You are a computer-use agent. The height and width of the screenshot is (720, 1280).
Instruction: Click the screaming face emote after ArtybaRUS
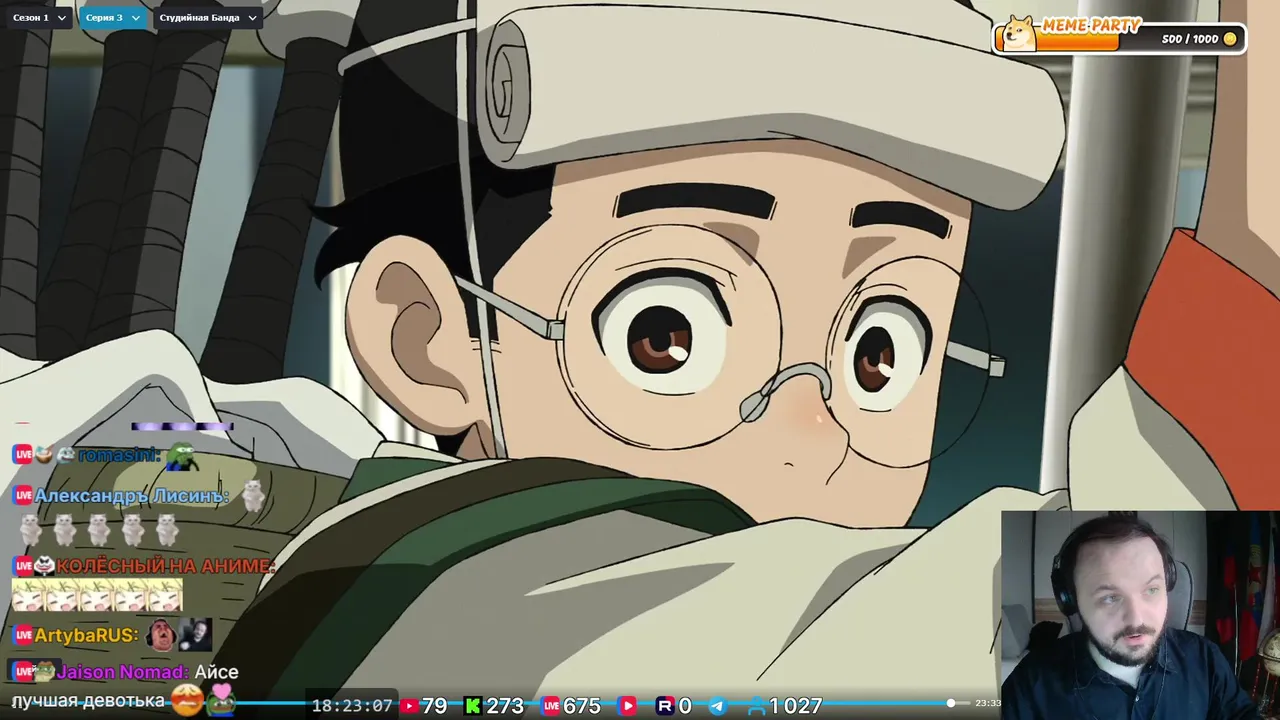(x=160, y=635)
